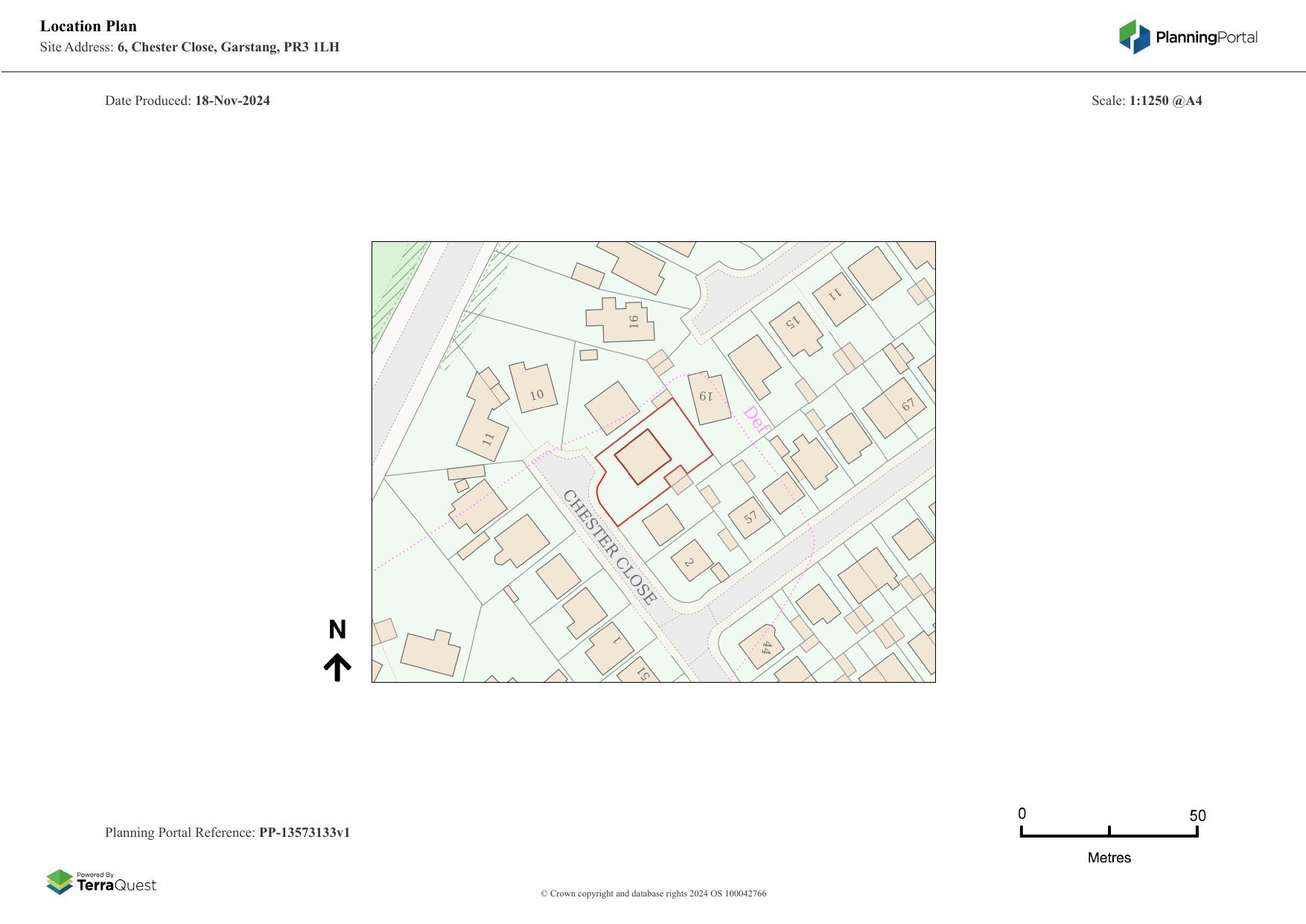Click the black north arrow icon
The height and width of the screenshot is (924, 1306).
point(337,667)
